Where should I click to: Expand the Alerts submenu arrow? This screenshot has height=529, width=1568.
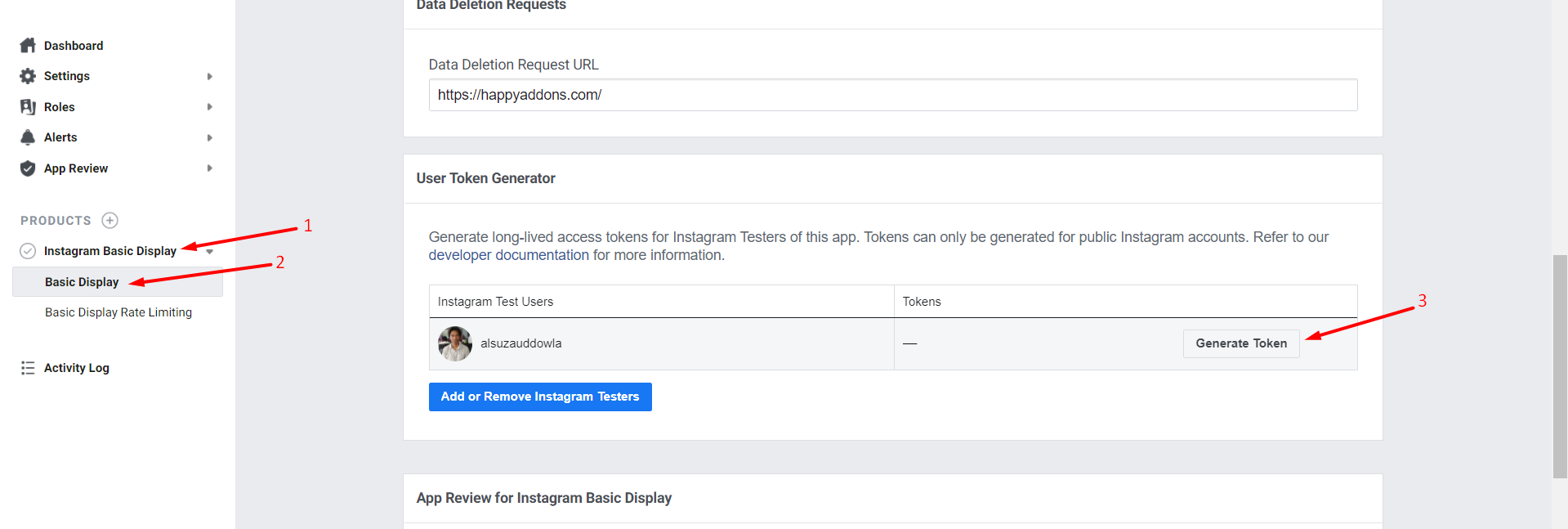210,138
